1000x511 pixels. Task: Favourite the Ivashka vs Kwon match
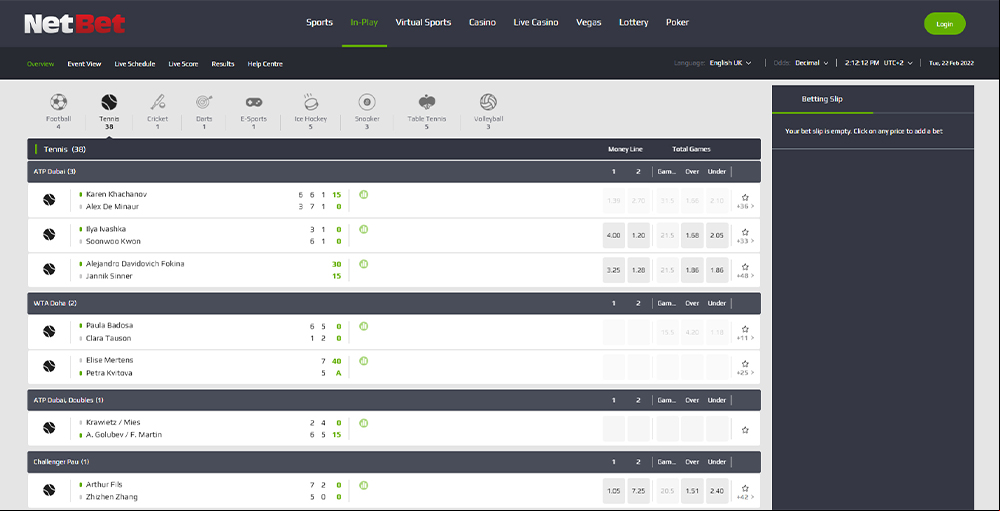click(x=745, y=232)
